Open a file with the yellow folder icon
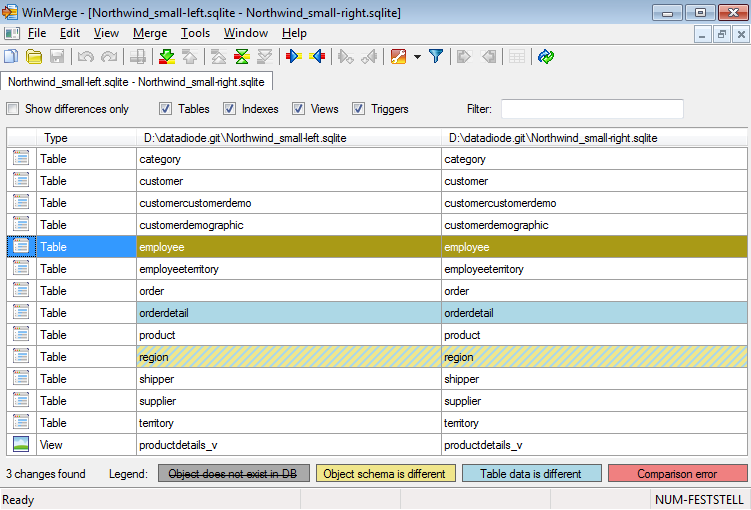The height and width of the screenshot is (510, 751). point(34,57)
